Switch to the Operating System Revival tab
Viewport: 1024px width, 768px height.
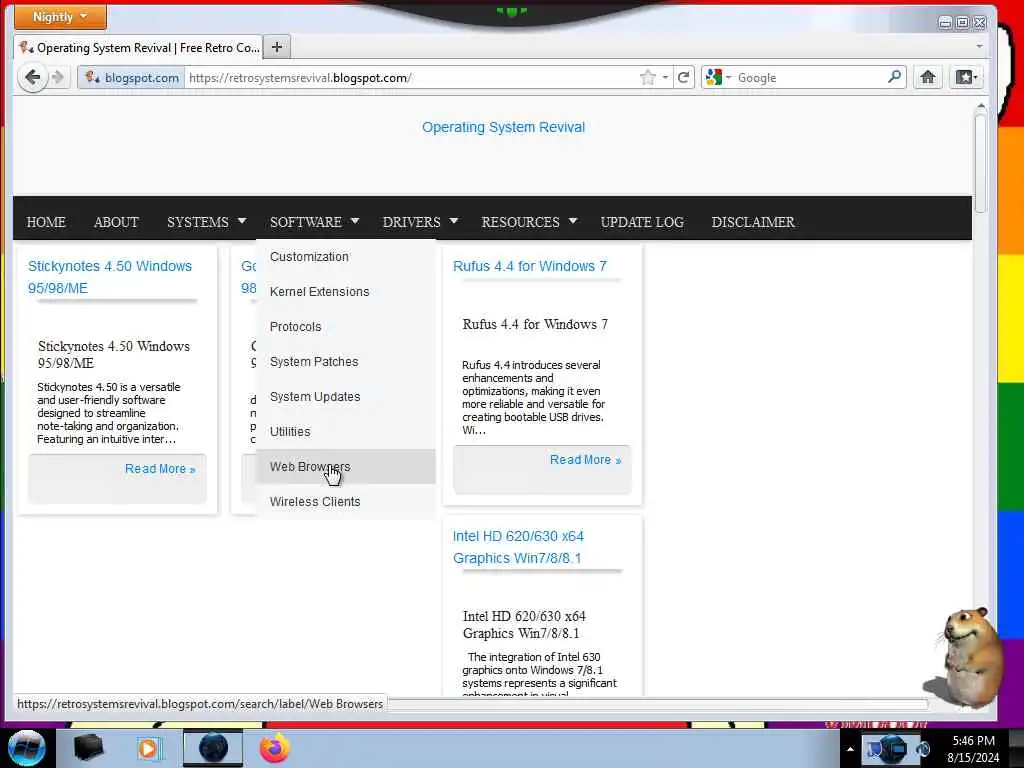coord(138,48)
